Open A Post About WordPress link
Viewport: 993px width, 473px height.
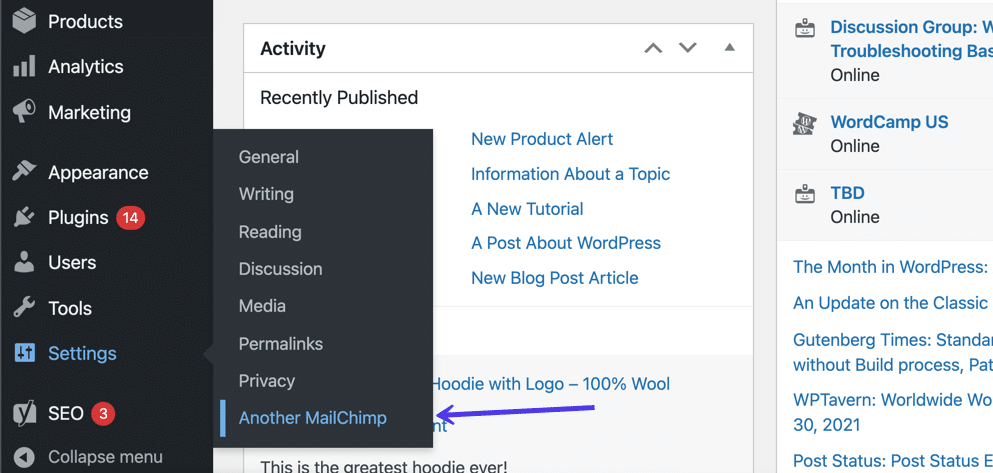click(x=565, y=243)
